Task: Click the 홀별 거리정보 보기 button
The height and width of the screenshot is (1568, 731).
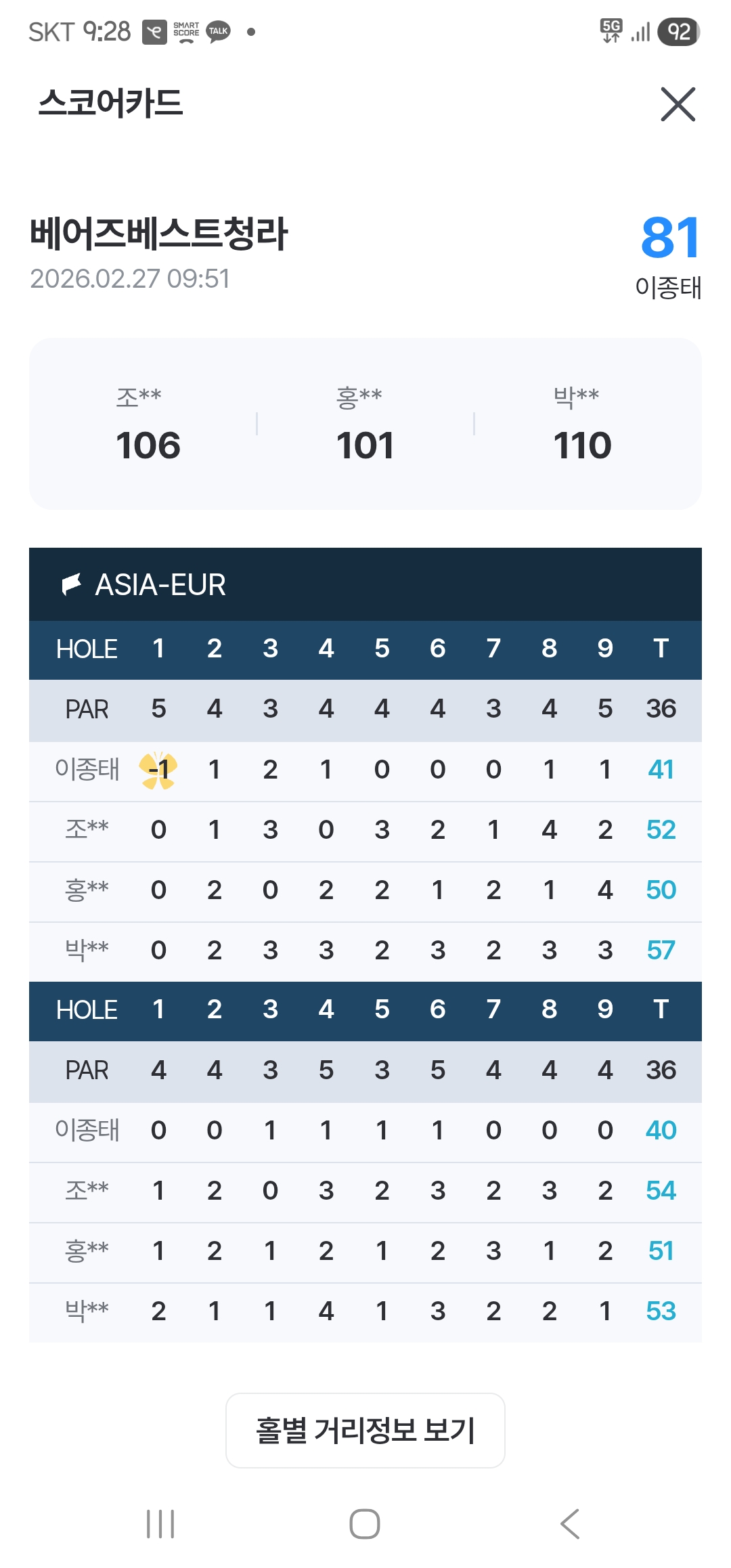Action: point(365,1430)
